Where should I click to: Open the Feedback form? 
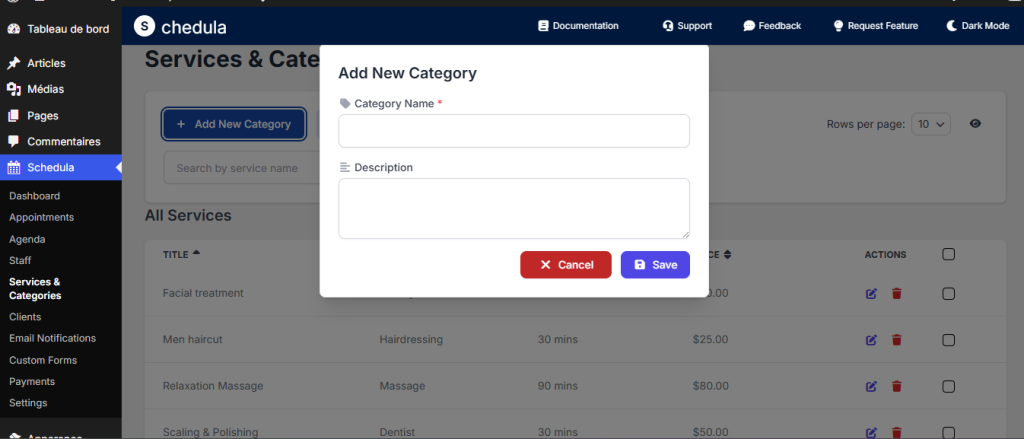(772, 26)
